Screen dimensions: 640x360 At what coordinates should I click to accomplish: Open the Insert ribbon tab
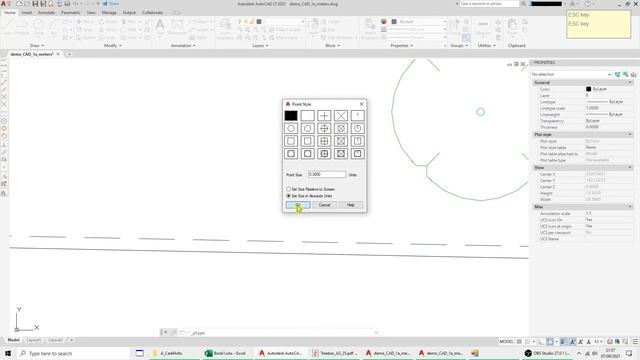(27, 13)
